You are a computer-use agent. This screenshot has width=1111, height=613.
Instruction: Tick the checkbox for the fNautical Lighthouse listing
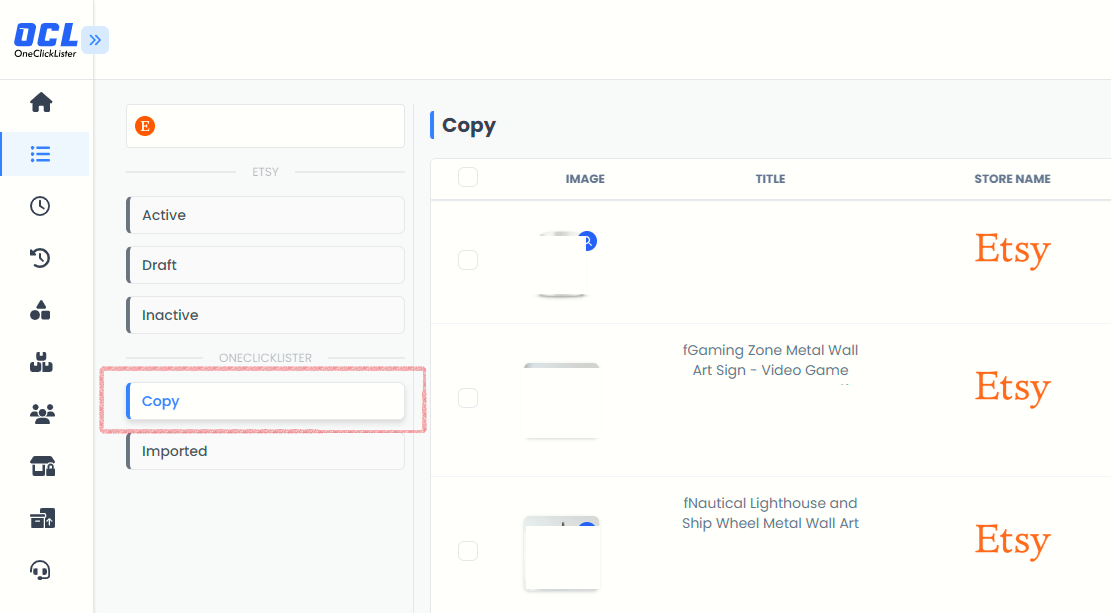(x=468, y=551)
